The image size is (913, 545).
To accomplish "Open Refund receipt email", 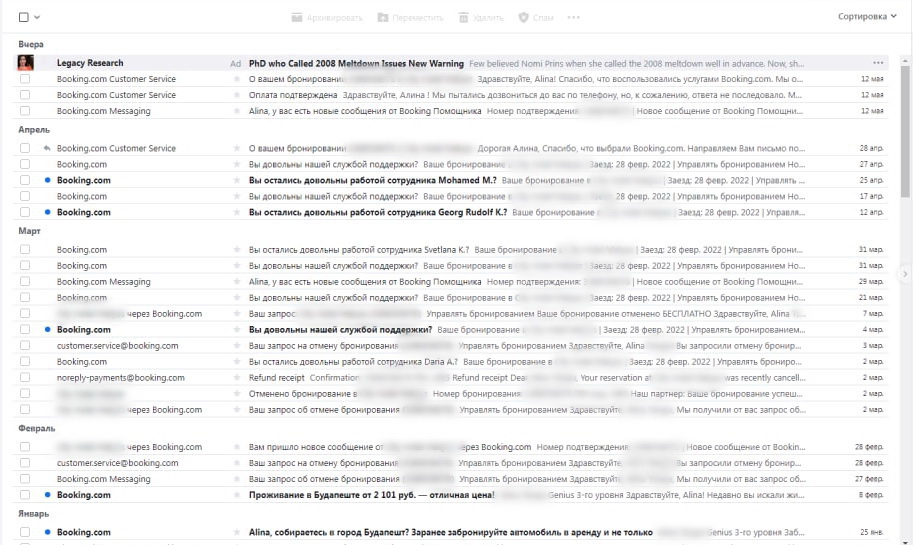I will point(451,377).
